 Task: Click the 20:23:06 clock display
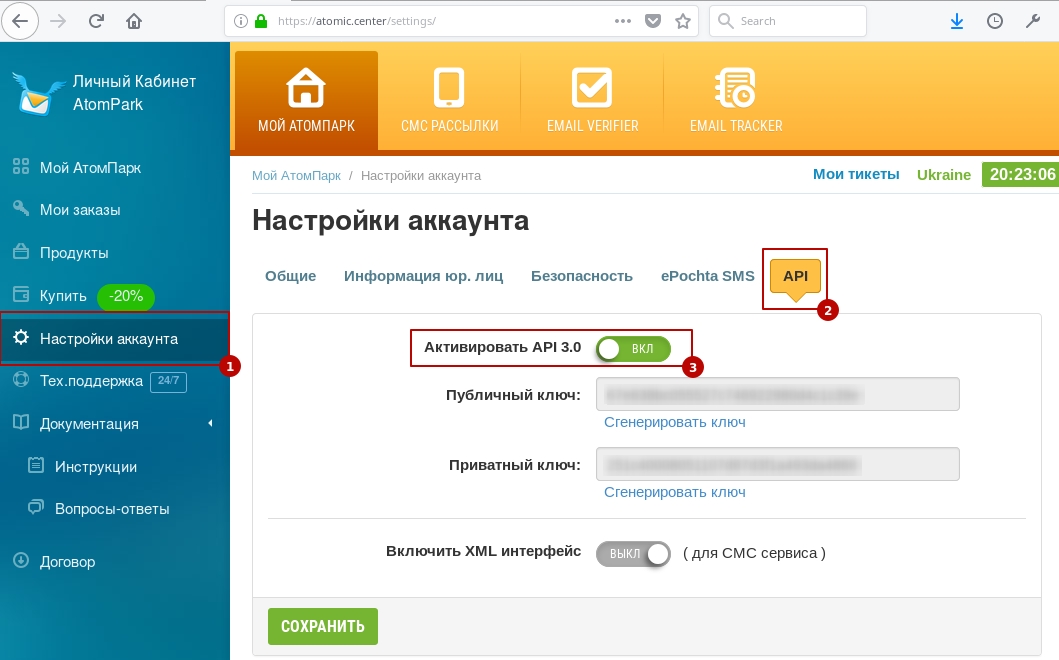coord(1022,174)
